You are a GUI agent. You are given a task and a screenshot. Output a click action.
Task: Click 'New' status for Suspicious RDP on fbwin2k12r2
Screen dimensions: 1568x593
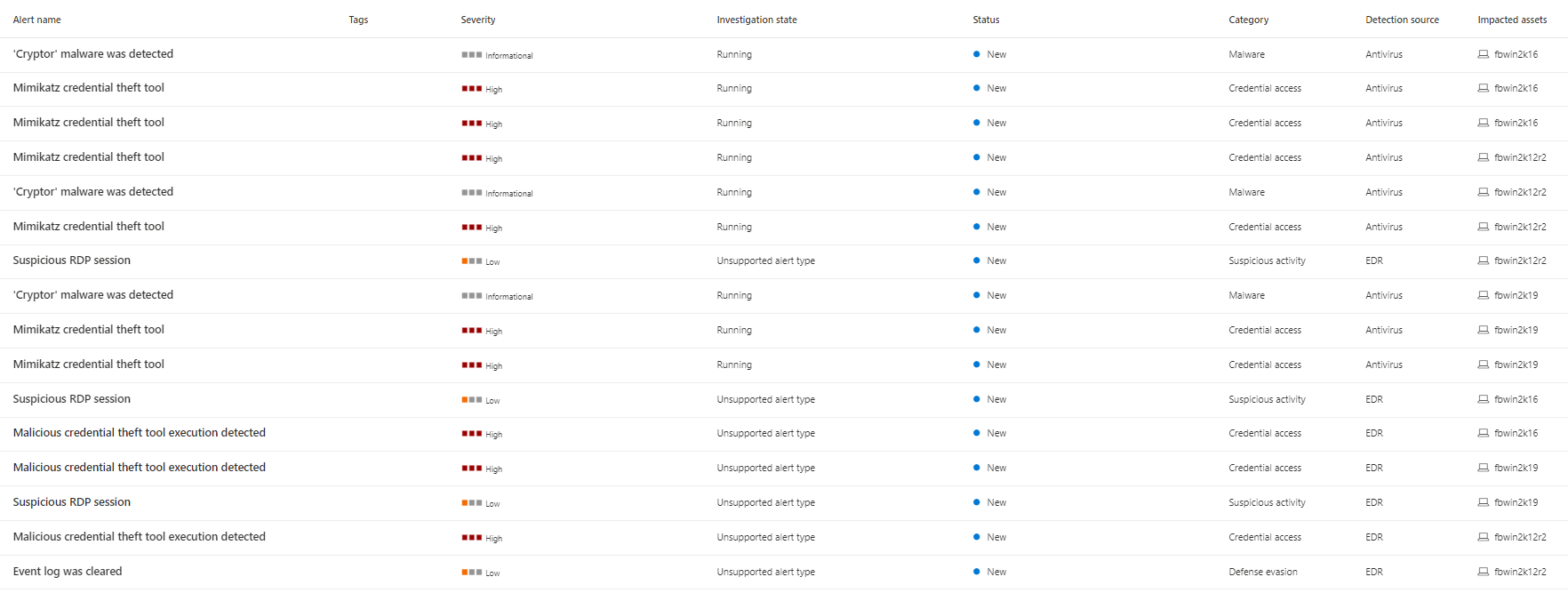(x=996, y=260)
